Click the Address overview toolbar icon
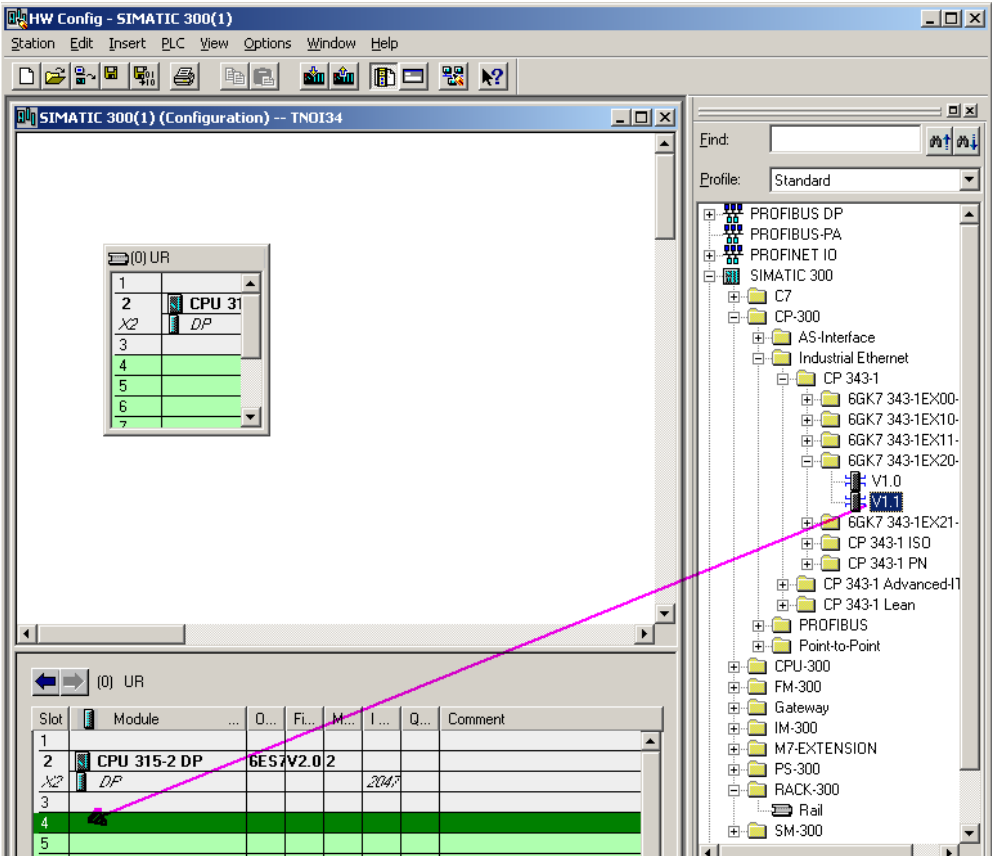 tap(413, 76)
